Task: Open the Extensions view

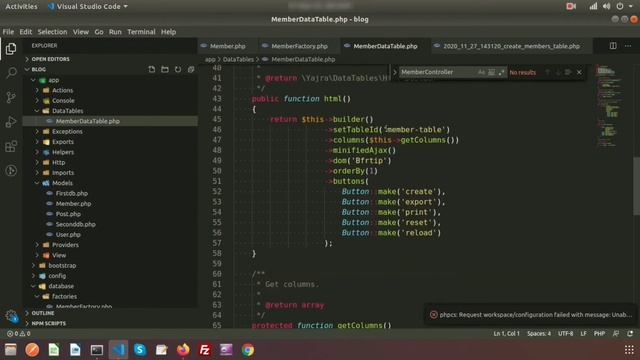Action: click(11, 146)
